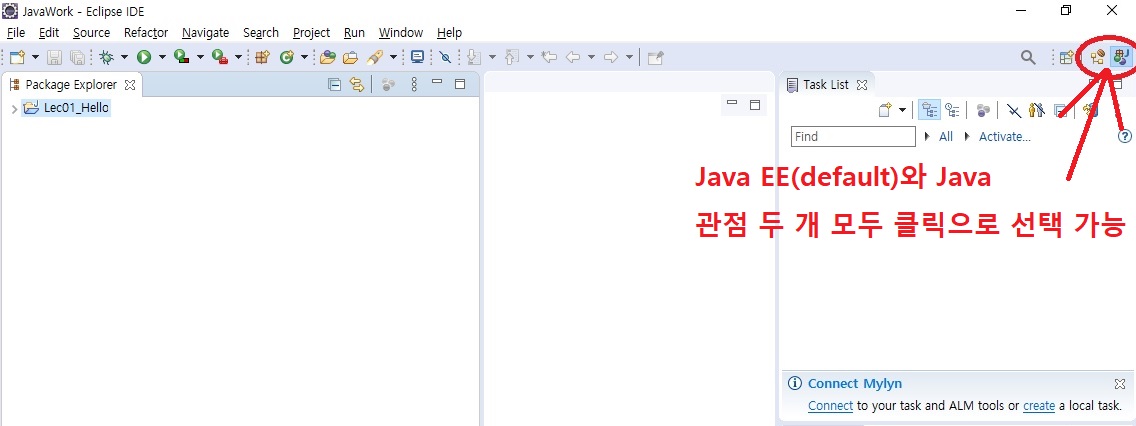Image resolution: width=1136 pixels, height=426 pixels.
Task: Expand the Lec01_Hello project tree node
Action: coord(14,109)
